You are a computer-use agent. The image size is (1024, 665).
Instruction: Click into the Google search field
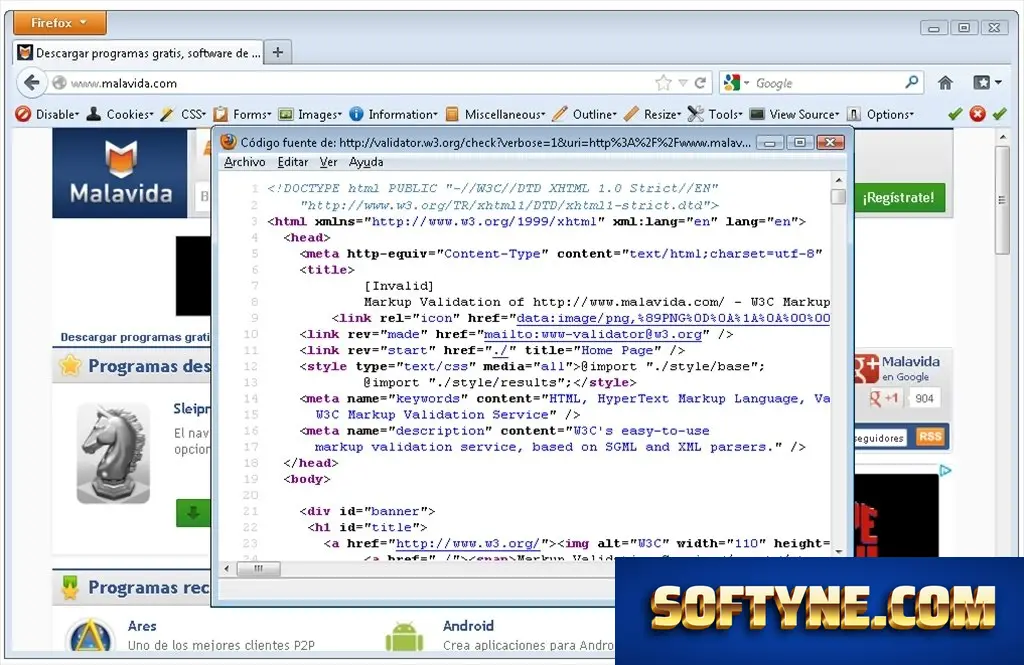[828, 83]
